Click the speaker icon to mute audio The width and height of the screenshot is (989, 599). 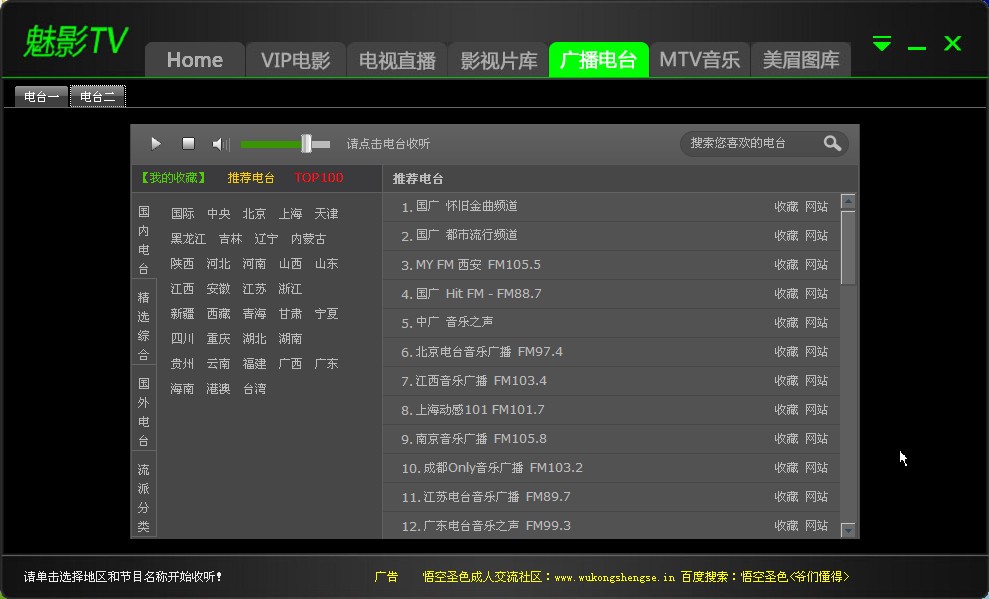[219, 143]
